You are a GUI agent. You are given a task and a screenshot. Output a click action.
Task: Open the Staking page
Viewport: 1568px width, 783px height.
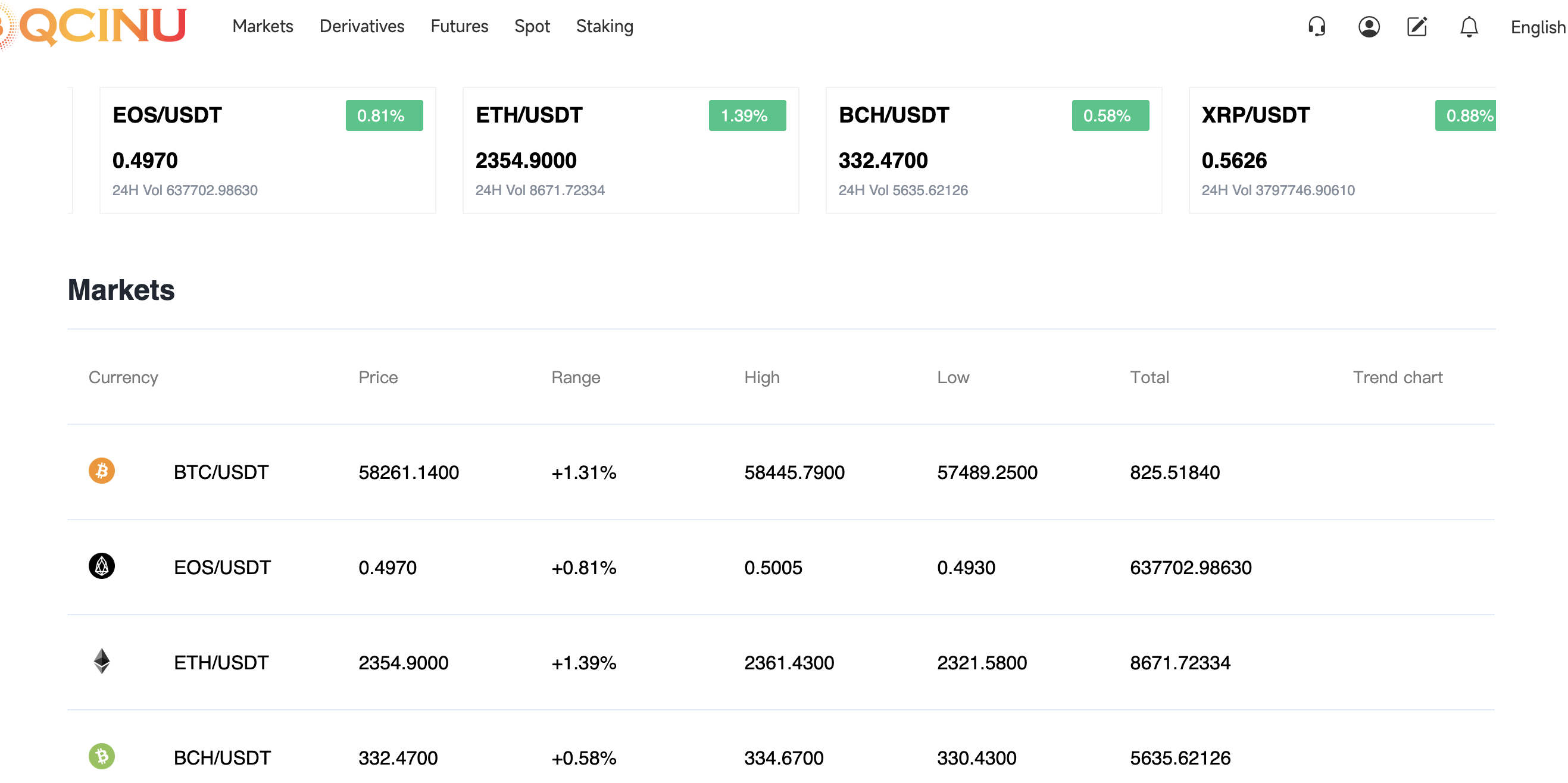coord(604,26)
